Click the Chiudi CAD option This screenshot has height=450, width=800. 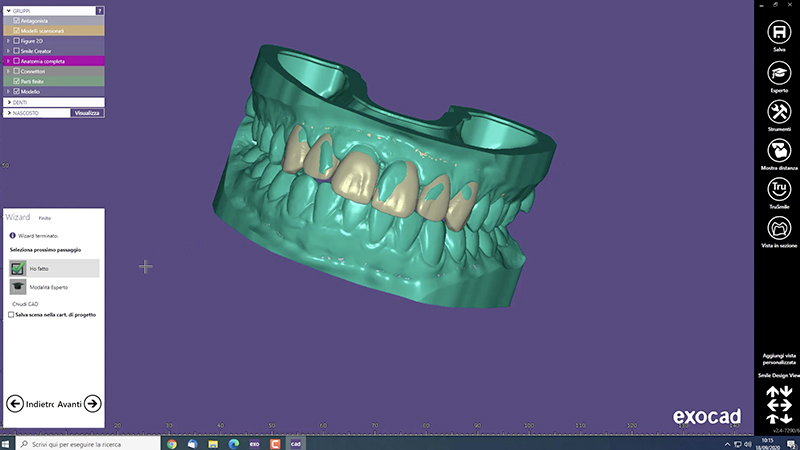26,302
